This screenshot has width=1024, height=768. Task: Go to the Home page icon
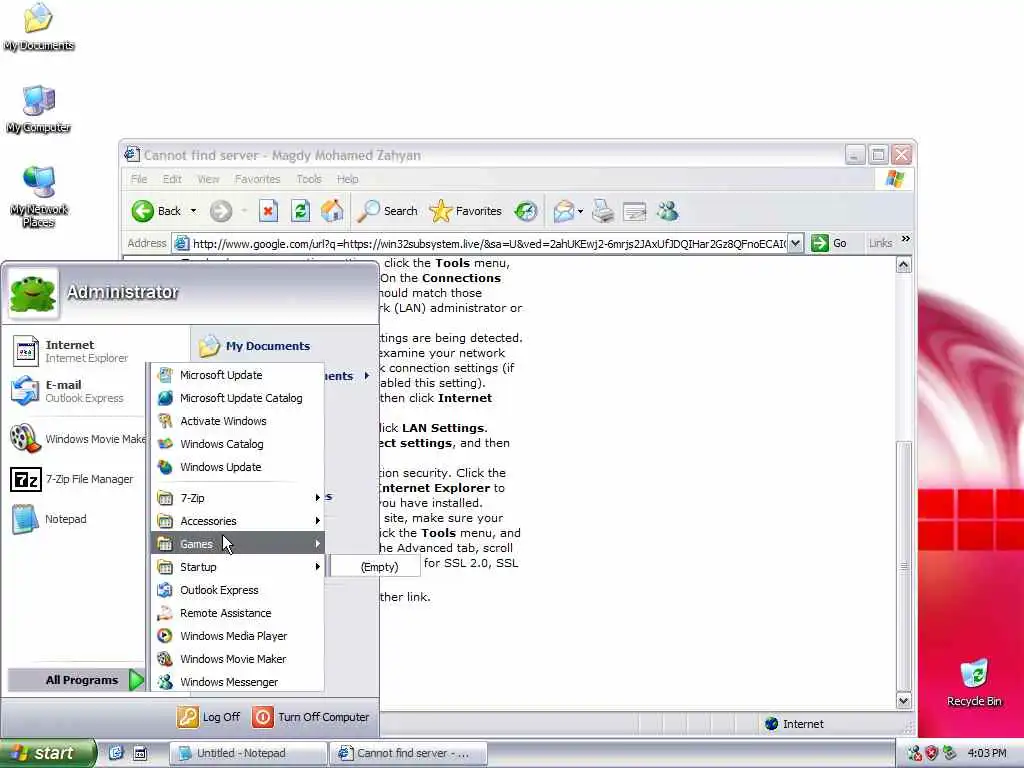click(x=332, y=210)
